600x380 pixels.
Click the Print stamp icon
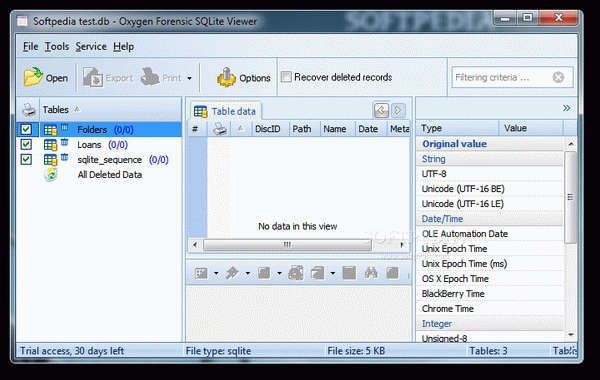(150, 77)
